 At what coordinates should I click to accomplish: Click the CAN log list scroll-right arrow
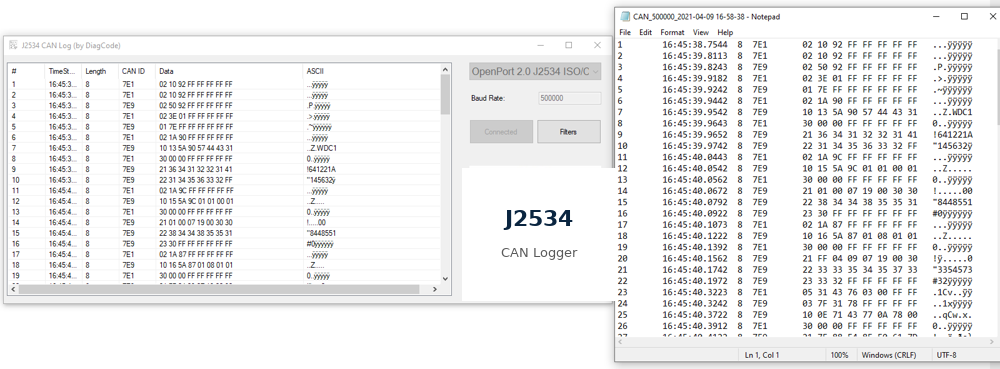coord(435,289)
